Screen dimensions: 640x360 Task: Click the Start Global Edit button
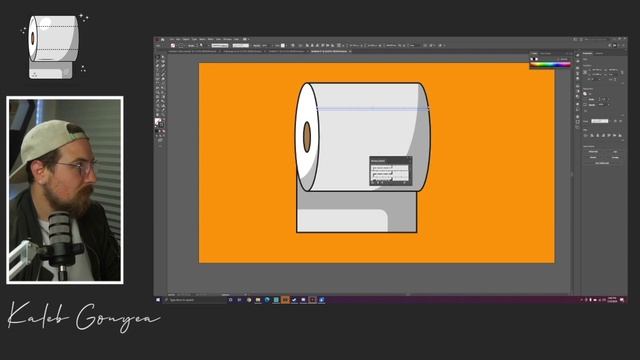coord(602,163)
